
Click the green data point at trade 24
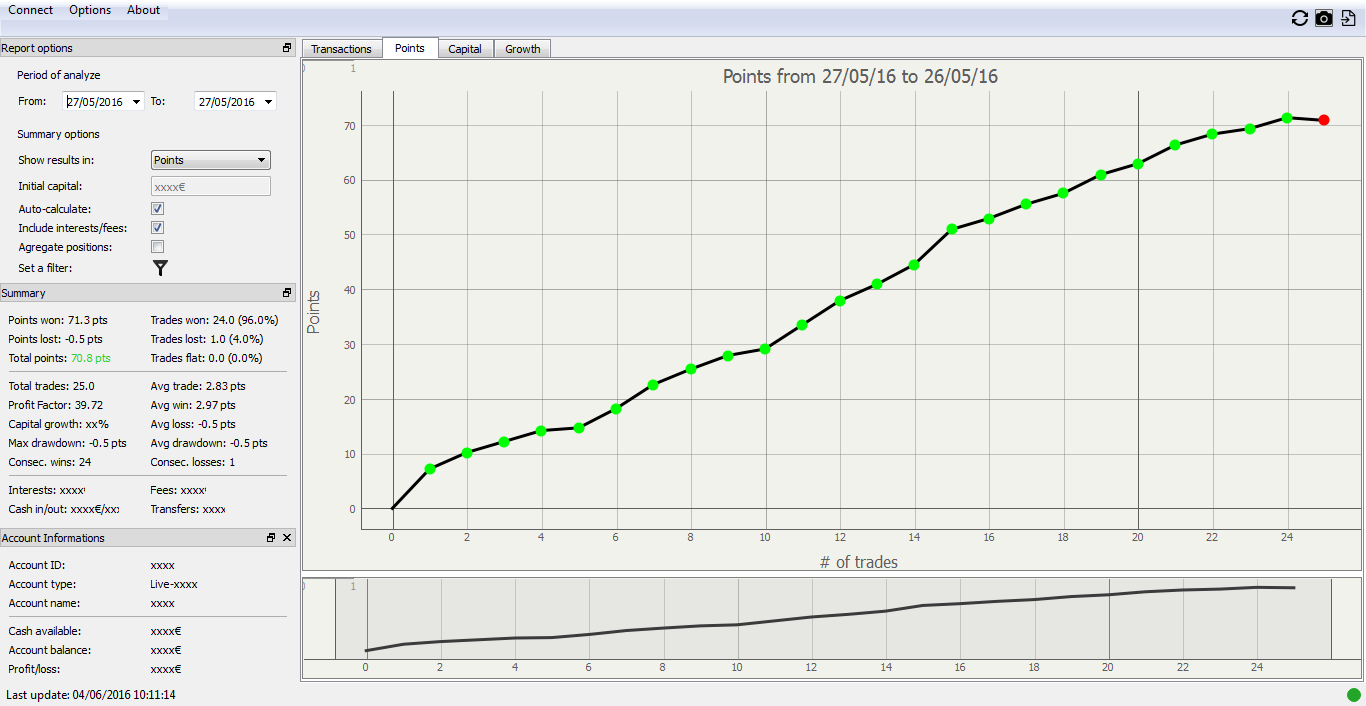(1287, 118)
